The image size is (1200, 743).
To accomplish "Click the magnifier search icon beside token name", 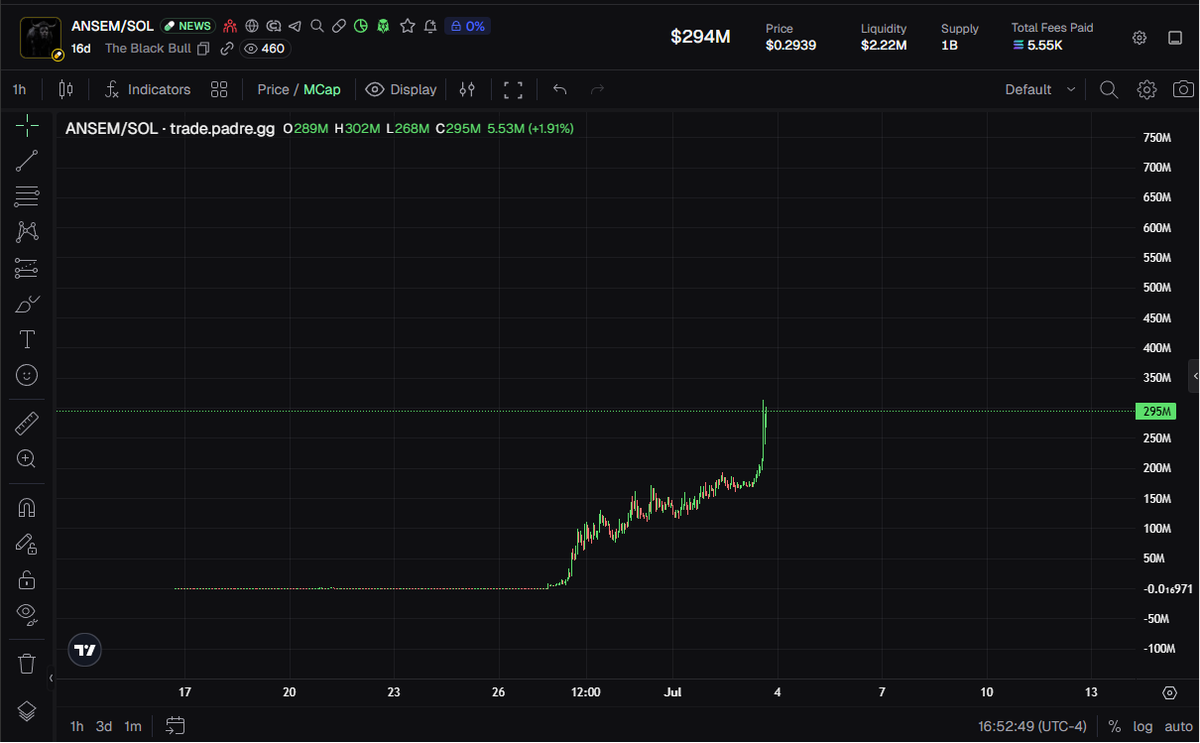I will [x=317, y=26].
